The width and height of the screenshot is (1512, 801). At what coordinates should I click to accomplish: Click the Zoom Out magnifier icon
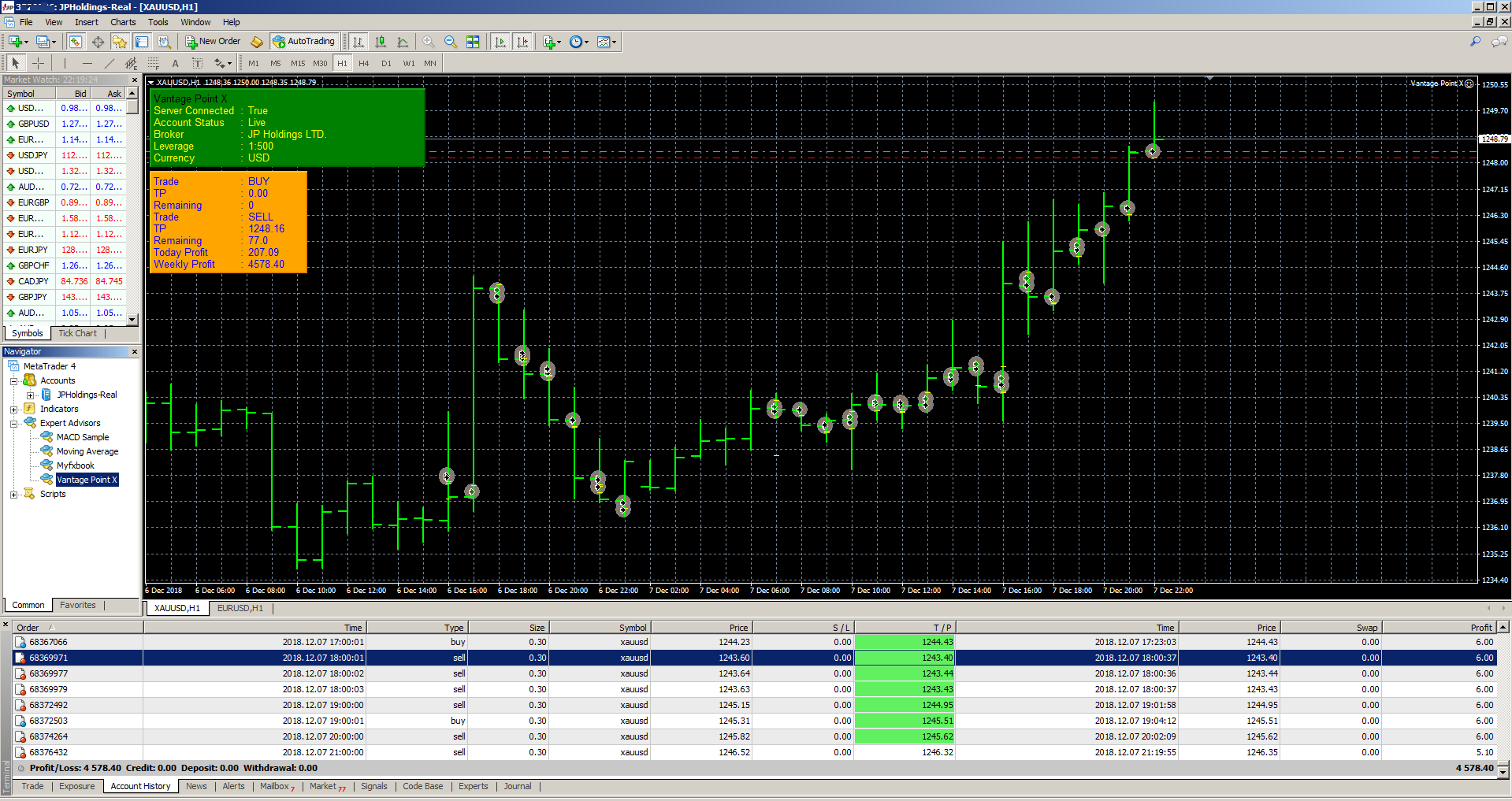(x=450, y=42)
